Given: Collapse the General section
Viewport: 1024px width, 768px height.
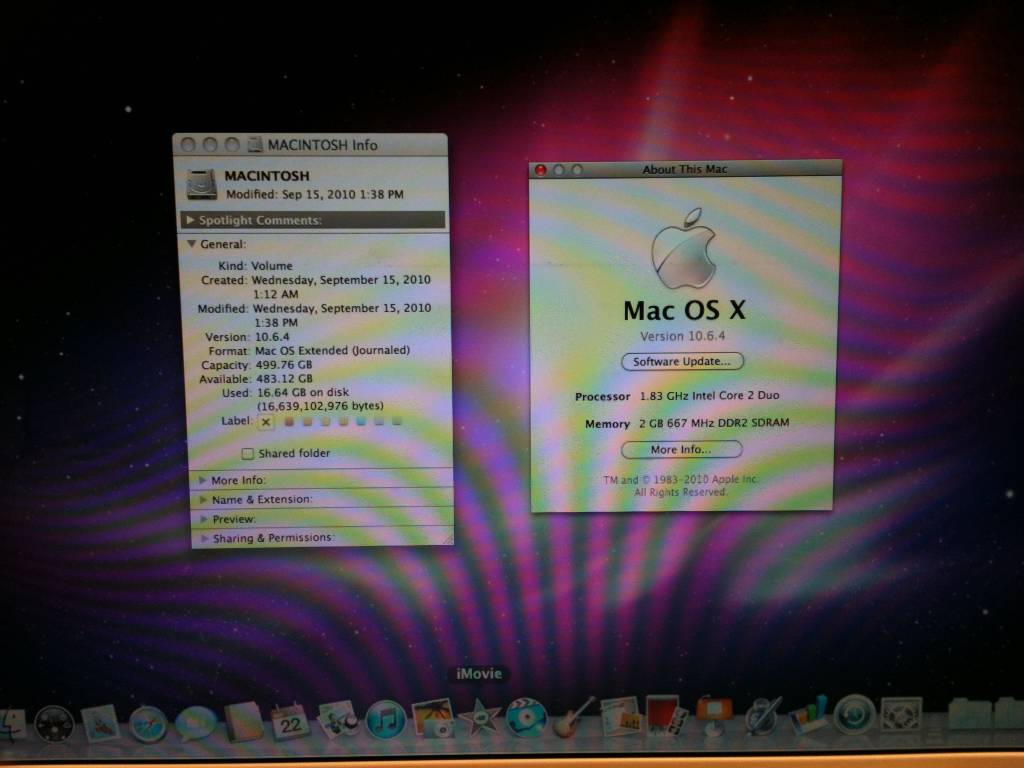Looking at the screenshot, I should click(191, 244).
